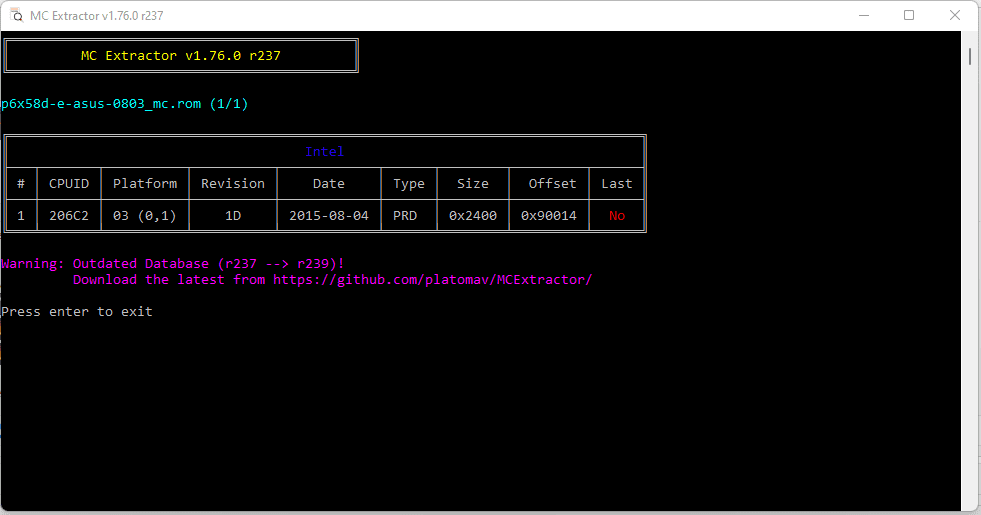This screenshot has height=515, width=981.
Task: Minimize the MC Extractor window
Action: pyautogui.click(x=864, y=16)
